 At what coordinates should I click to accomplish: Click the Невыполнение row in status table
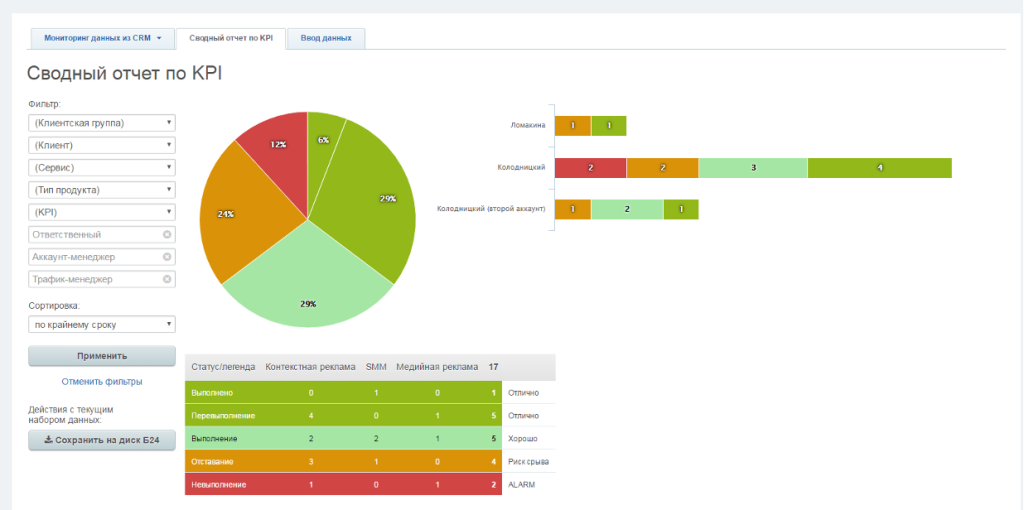[218, 484]
